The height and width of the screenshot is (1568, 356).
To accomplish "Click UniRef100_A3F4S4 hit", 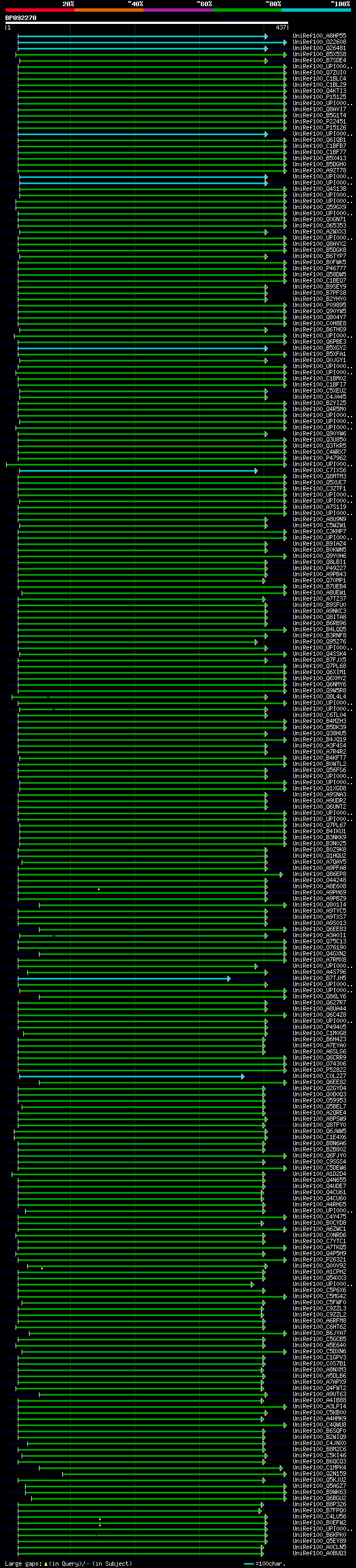I will [x=319, y=746].
